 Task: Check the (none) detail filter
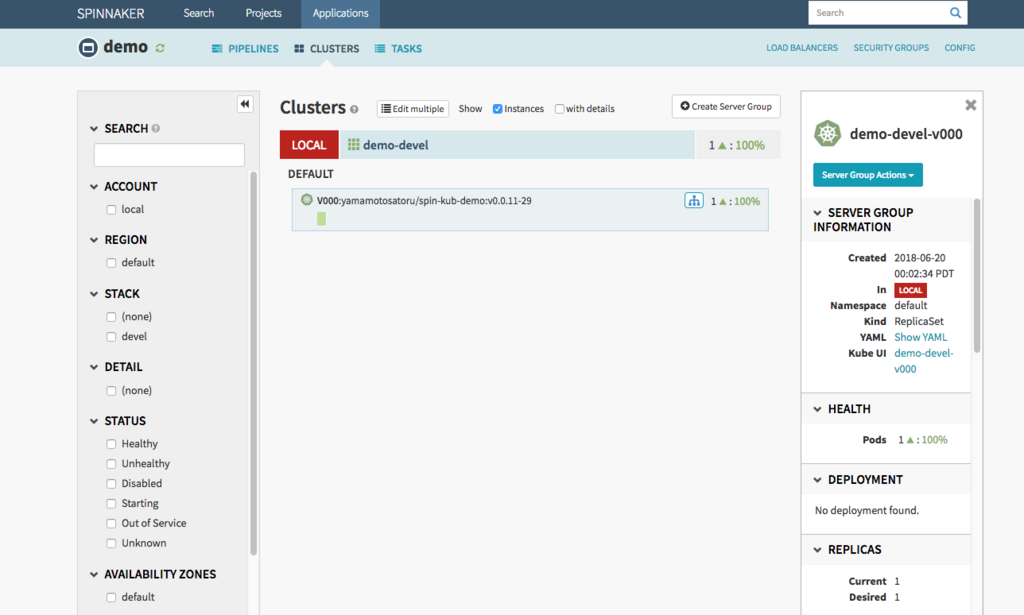[x=111, y=390]
